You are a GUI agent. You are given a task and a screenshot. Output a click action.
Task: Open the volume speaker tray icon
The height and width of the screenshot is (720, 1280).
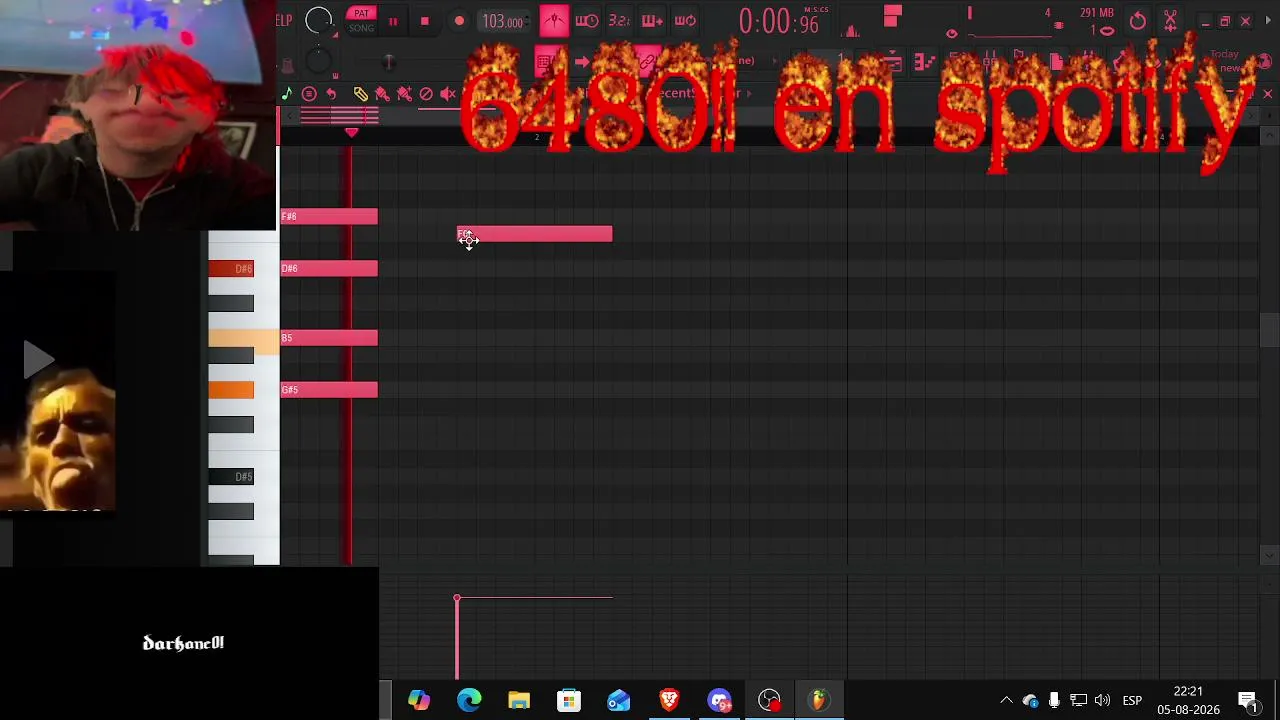[1102, 700]
